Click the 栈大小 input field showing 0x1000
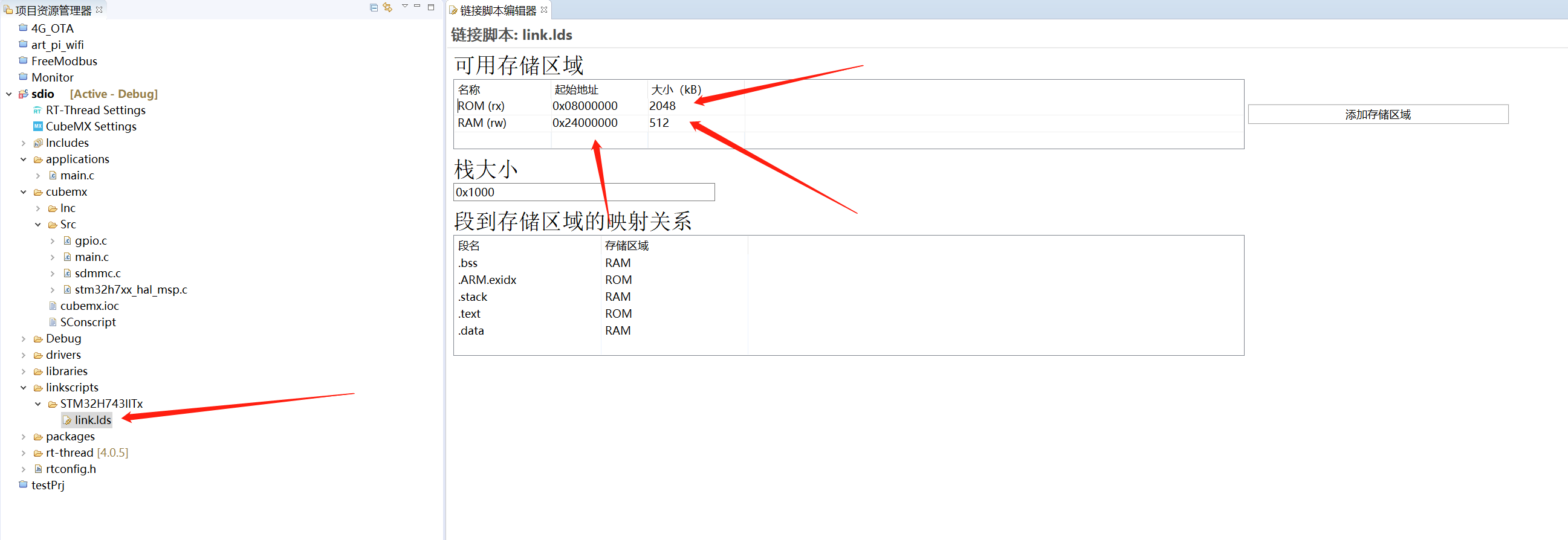This screenshot has width=1568, height=540. coord(584,192)
